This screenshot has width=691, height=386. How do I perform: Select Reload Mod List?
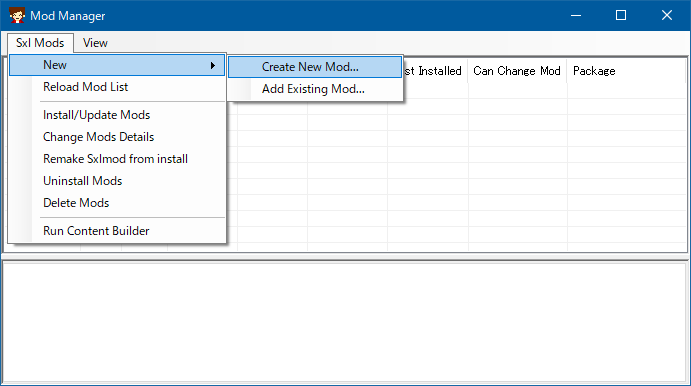coord(117,87)
